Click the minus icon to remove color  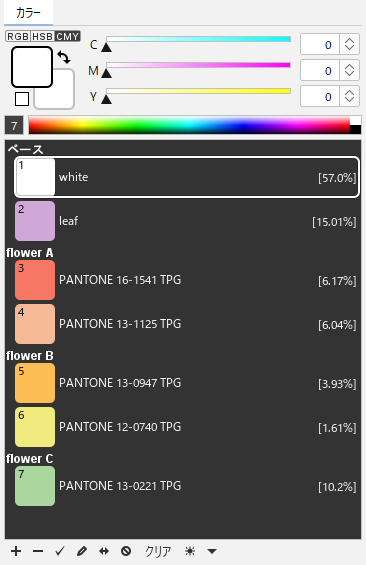(38, 551)
